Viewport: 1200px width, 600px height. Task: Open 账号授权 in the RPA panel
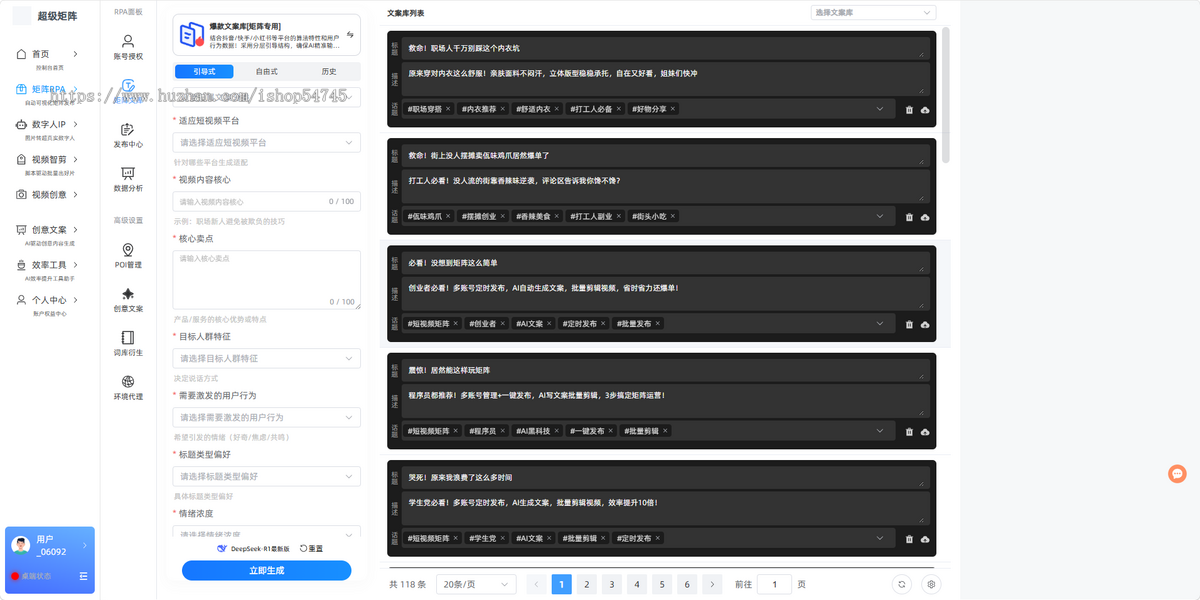128,47
